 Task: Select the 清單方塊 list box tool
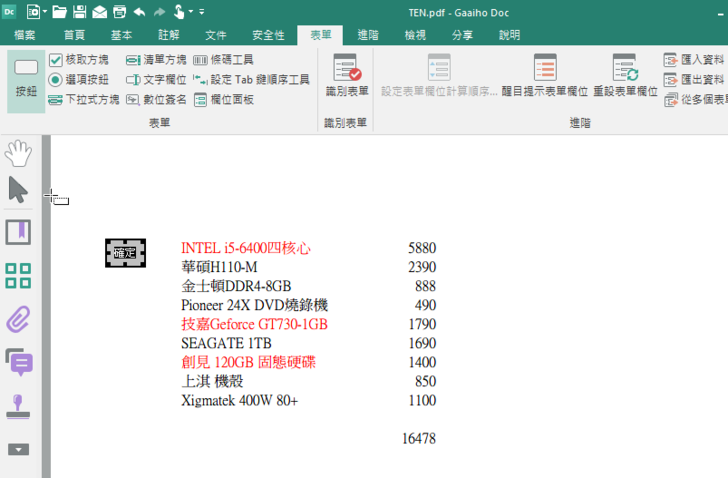[156, 59]
